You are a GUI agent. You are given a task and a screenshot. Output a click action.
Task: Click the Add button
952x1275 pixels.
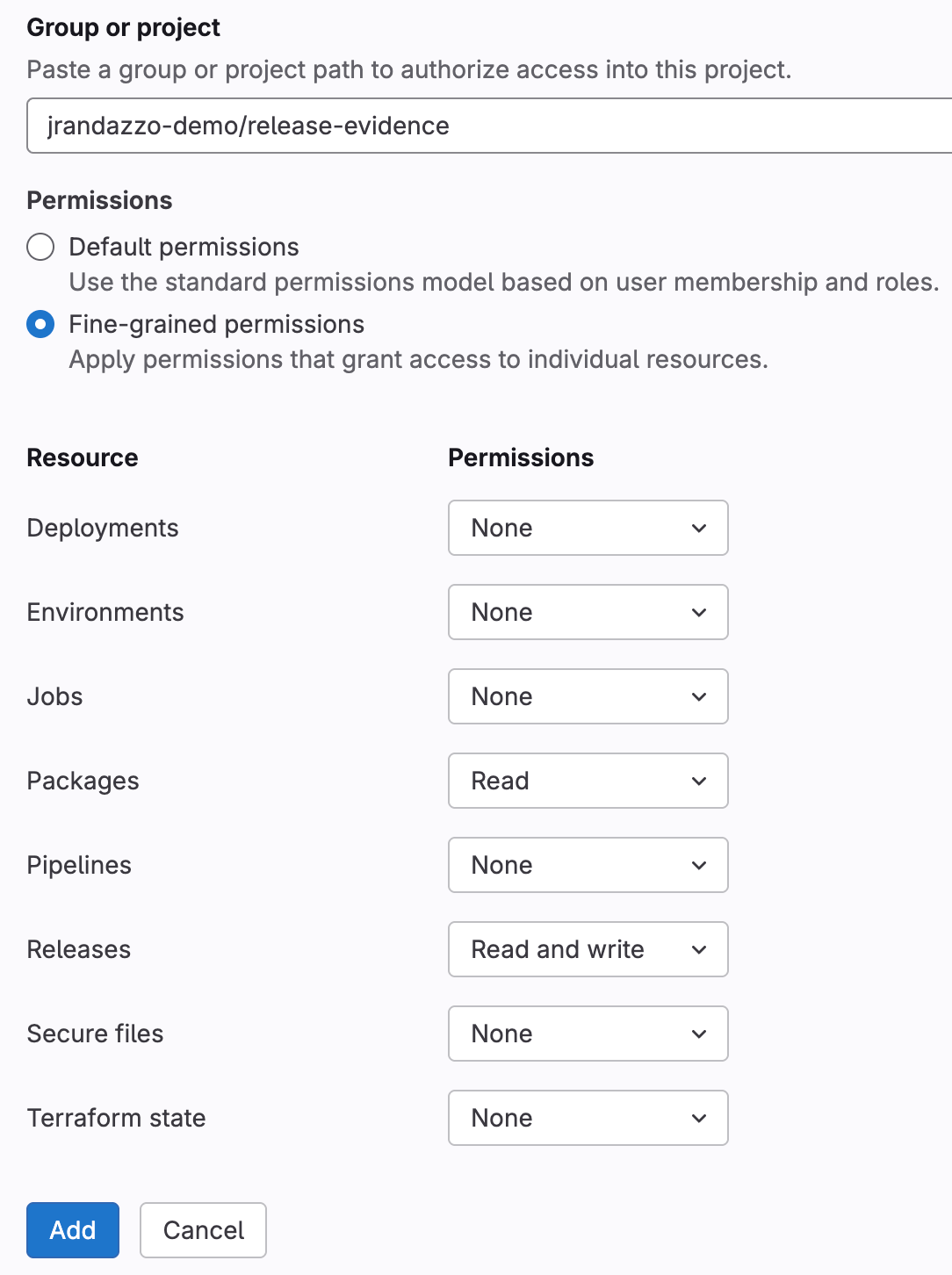tap(72, 1230)
